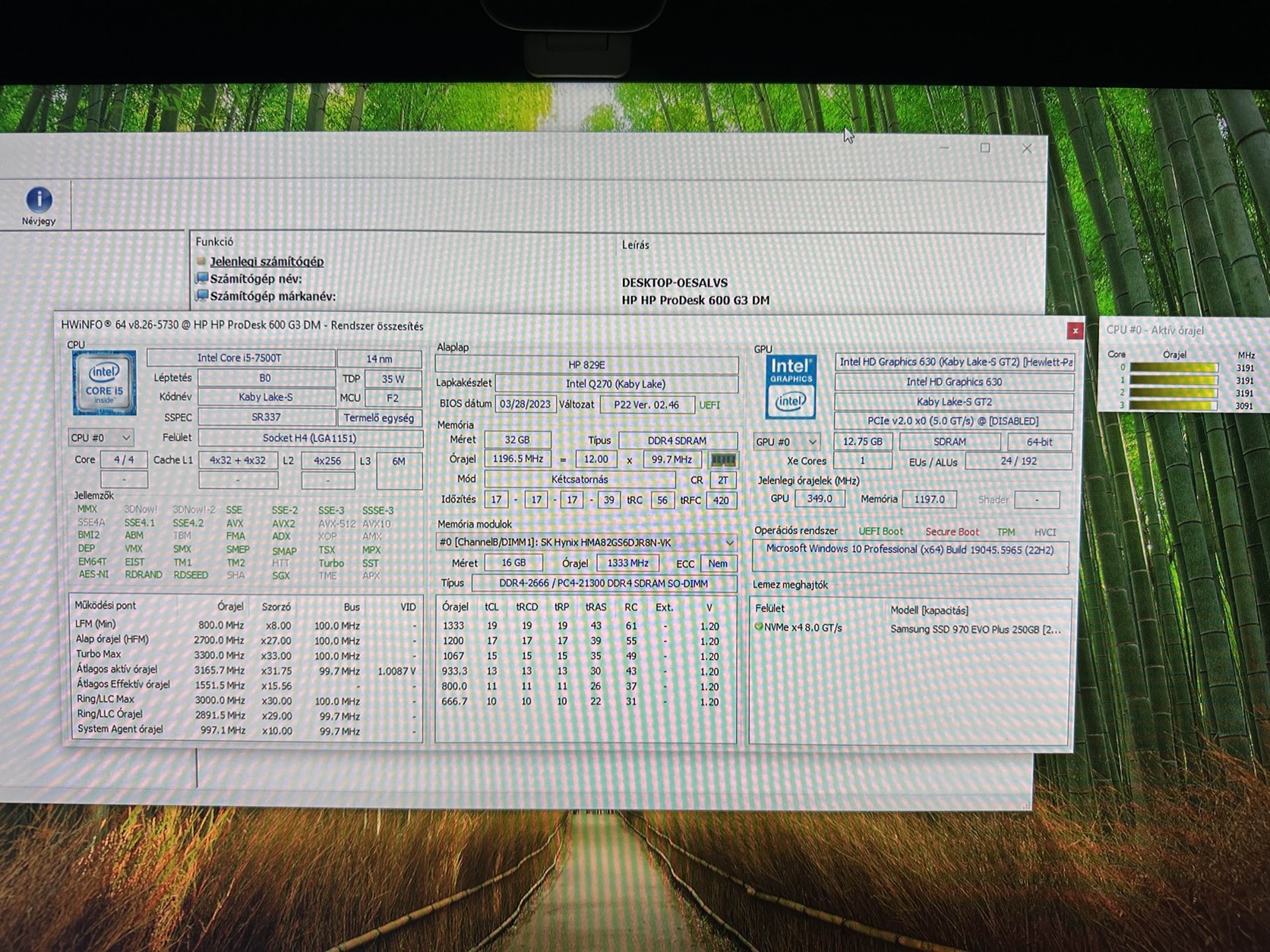The image size is (1270, 952).
Task: Click the DDR4-2666 / PC4-21300 module type field
Action: [604, 584]
